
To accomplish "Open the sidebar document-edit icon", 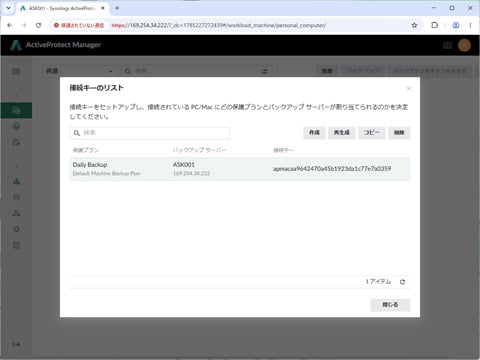I will [16, 143].
